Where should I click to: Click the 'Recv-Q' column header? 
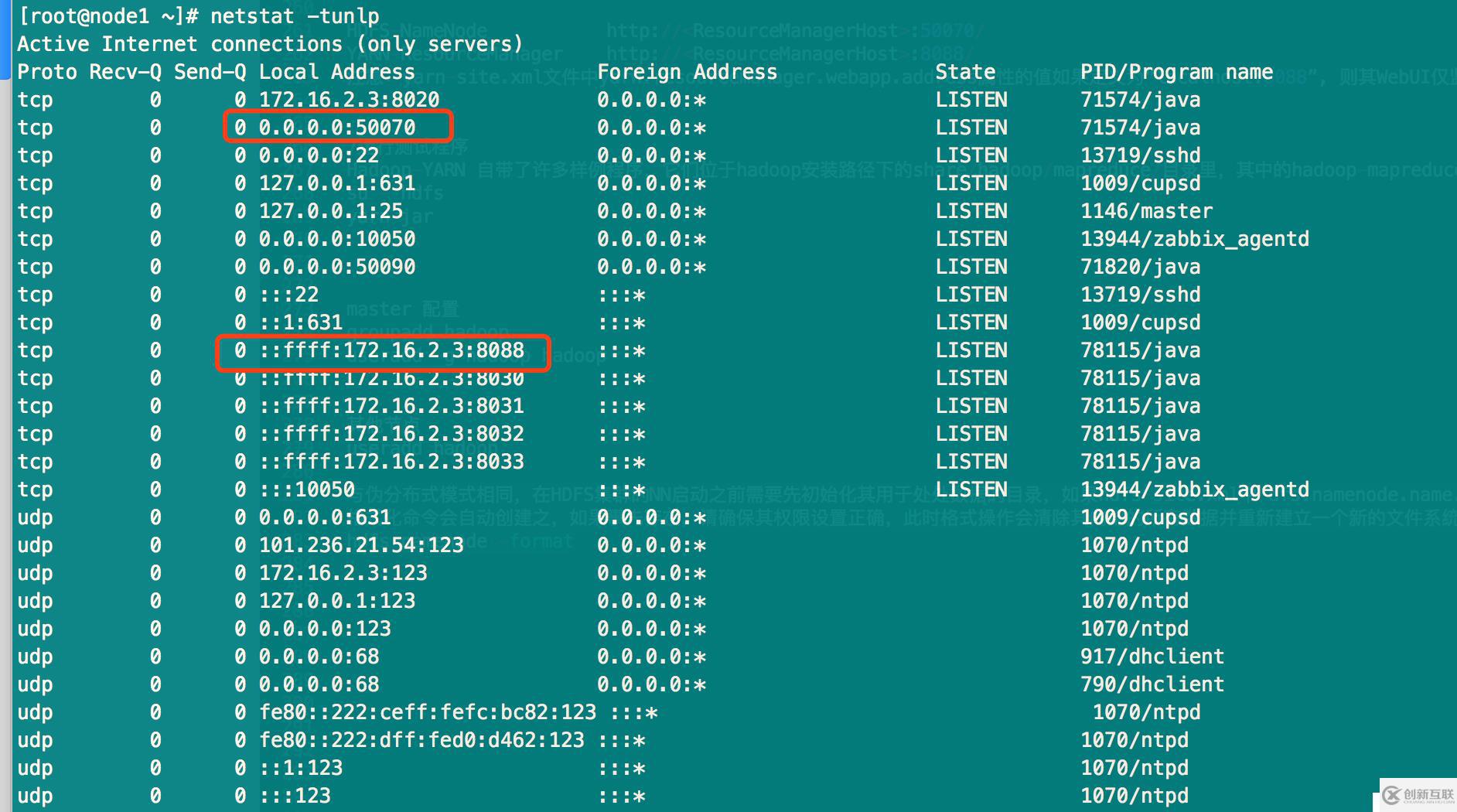coord(125,72)
